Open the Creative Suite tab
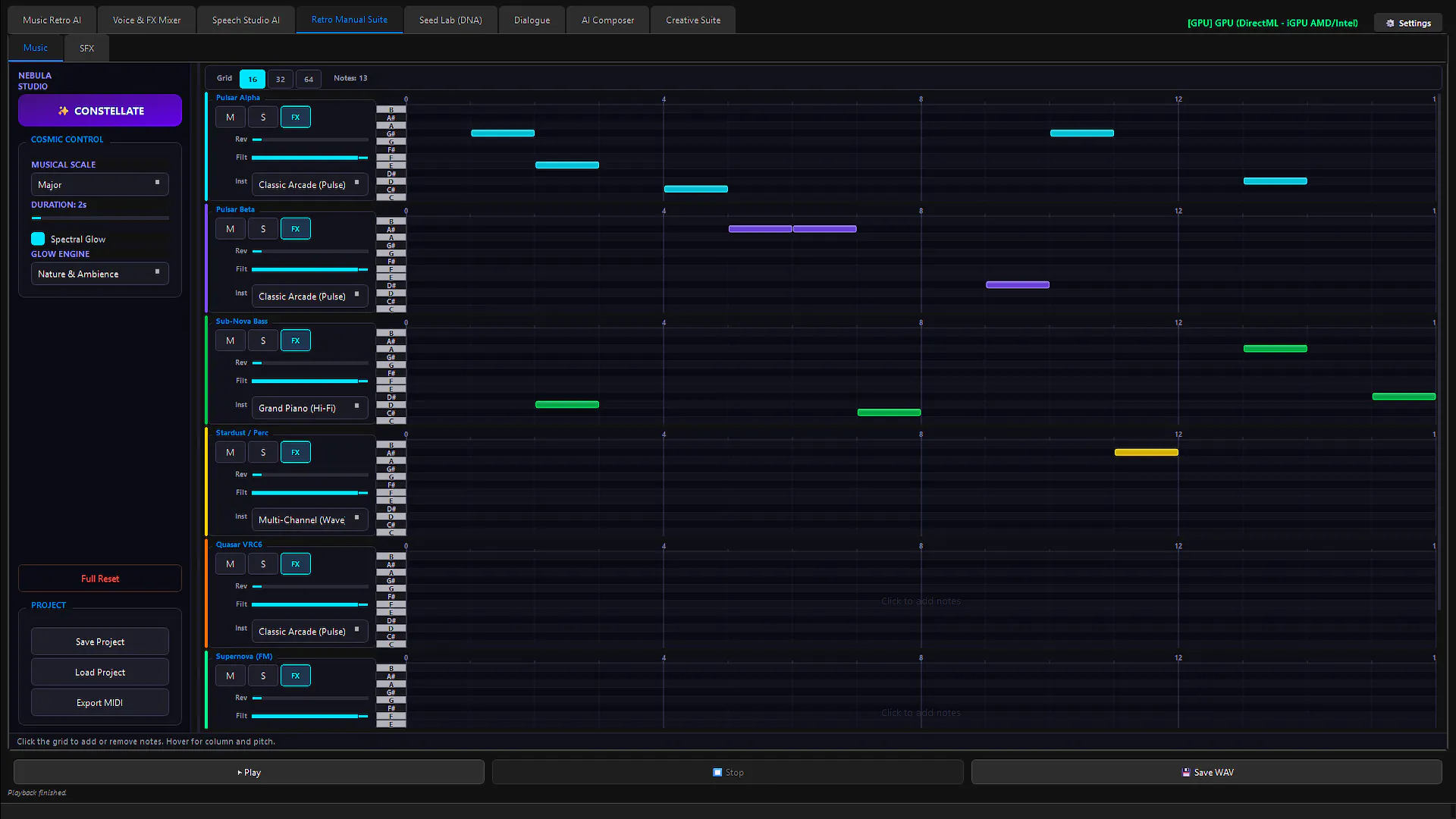 pyautogui.click(x=693, y=20)
